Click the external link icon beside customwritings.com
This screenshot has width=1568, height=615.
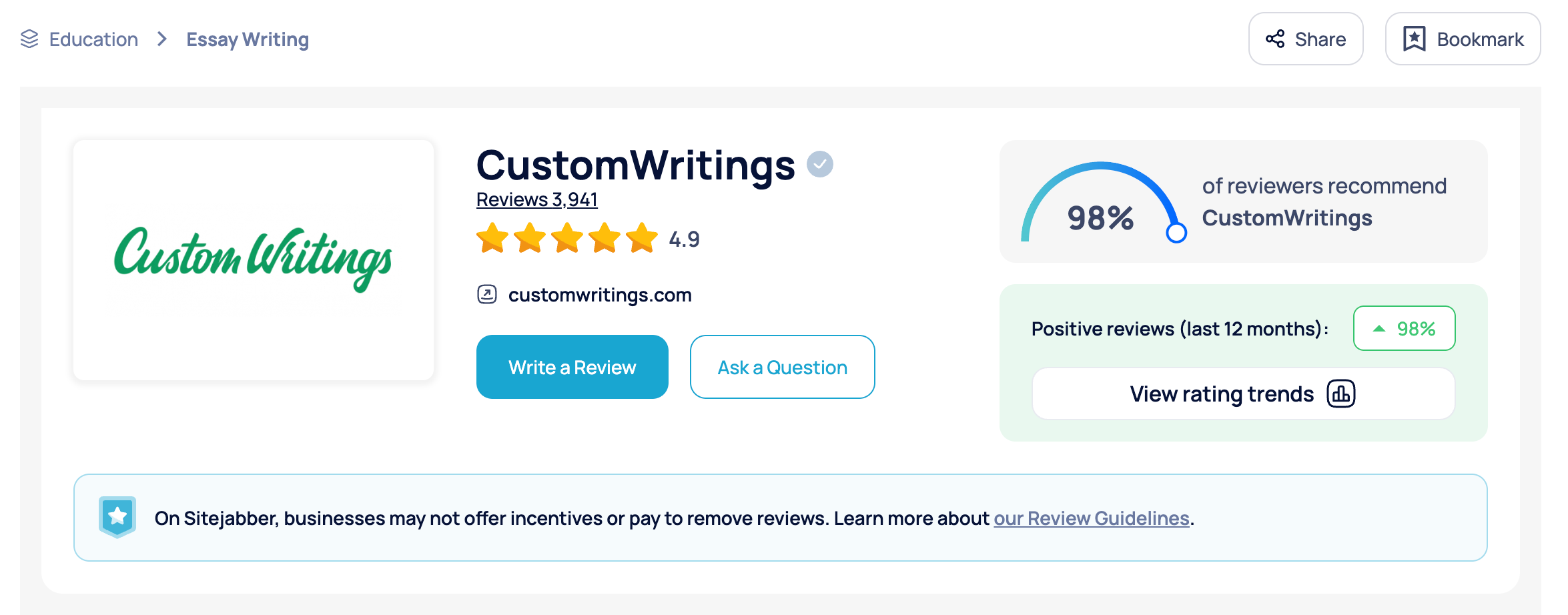(487, 294)
